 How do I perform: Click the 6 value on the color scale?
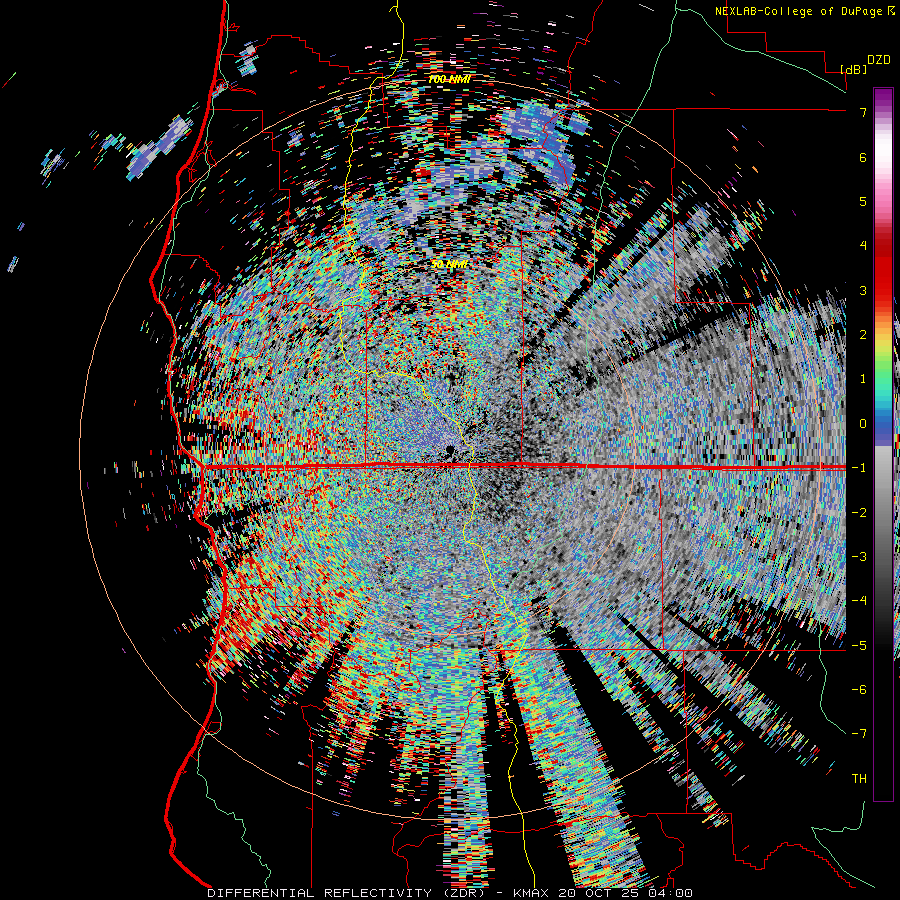863,157
